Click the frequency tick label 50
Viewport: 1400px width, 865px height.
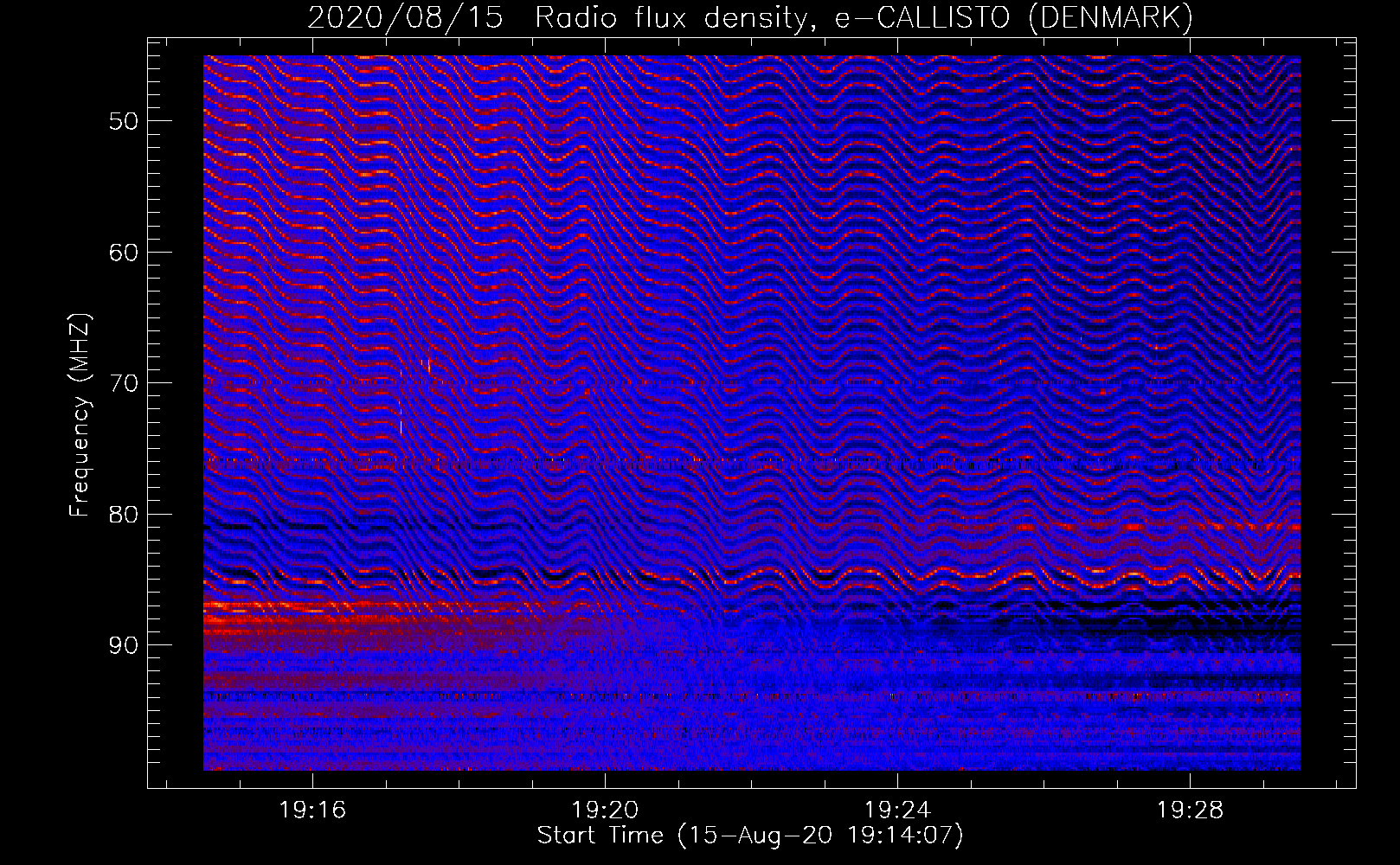pos(124,121)
